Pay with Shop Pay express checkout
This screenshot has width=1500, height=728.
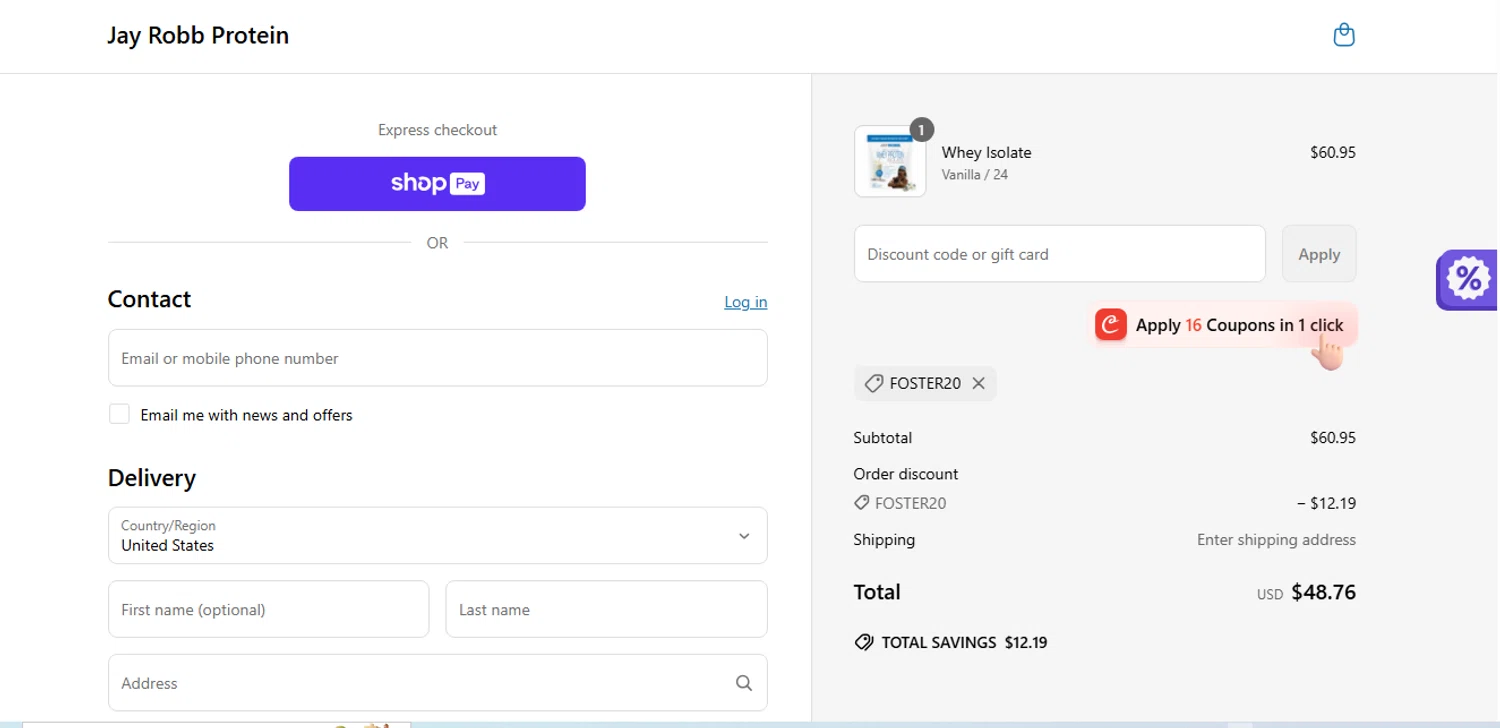[x=437, y=184]
